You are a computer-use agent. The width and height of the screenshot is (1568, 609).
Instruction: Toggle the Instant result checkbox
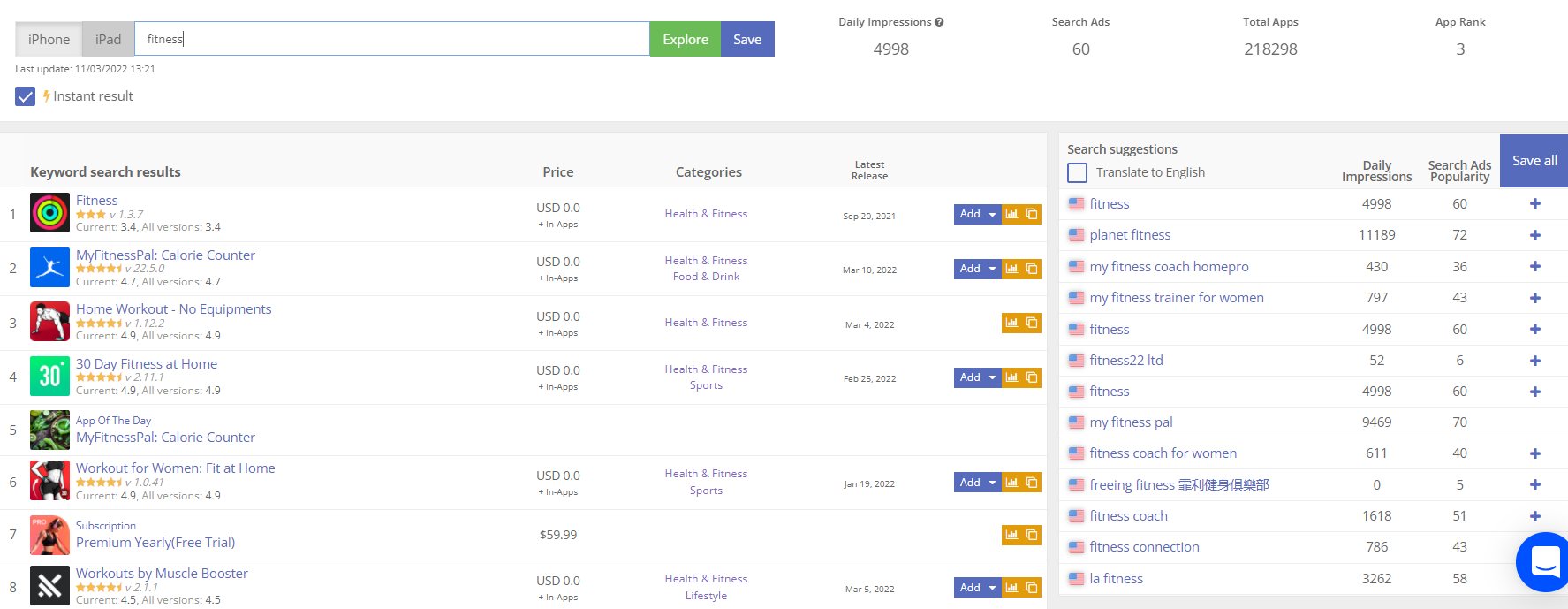click(x=26, y=96)
